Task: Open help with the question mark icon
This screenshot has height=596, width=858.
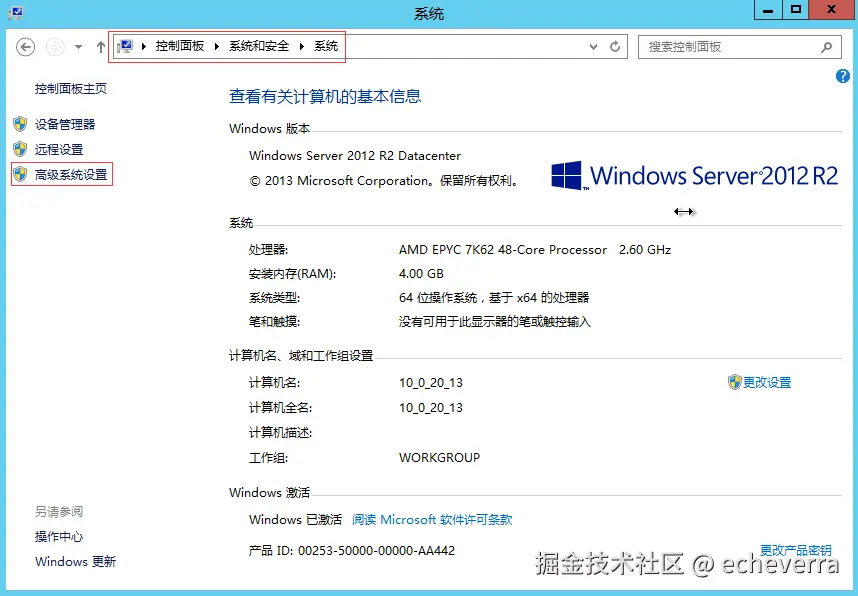Action: click(843, 76)
